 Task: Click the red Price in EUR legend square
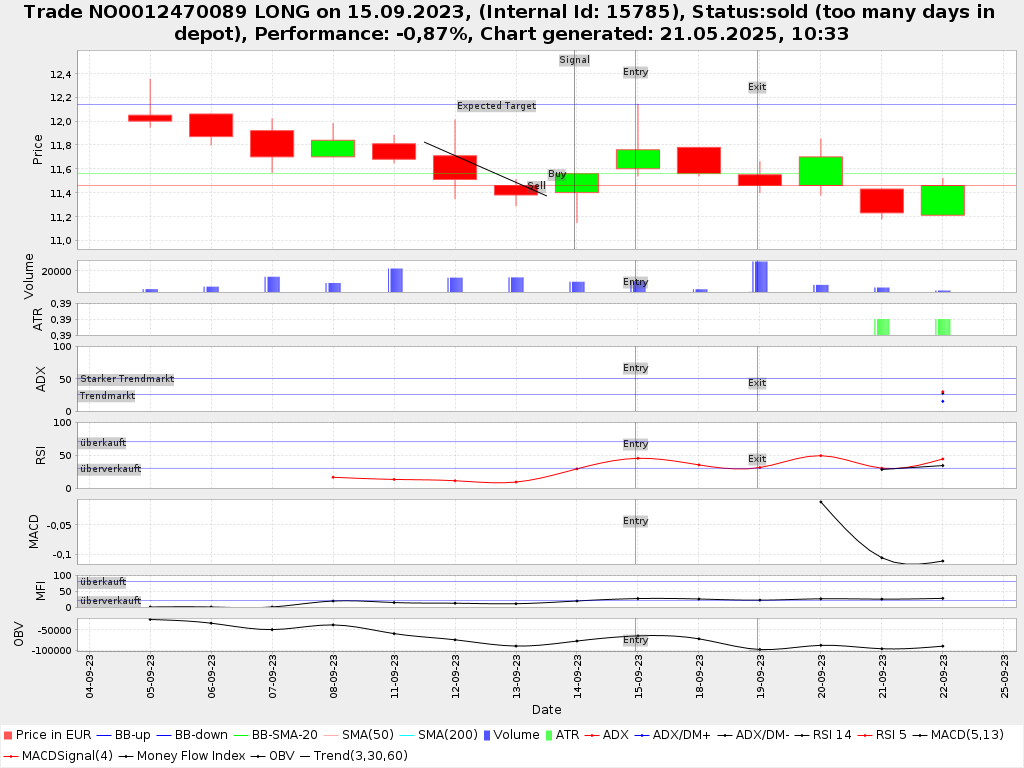coord(8,735)
